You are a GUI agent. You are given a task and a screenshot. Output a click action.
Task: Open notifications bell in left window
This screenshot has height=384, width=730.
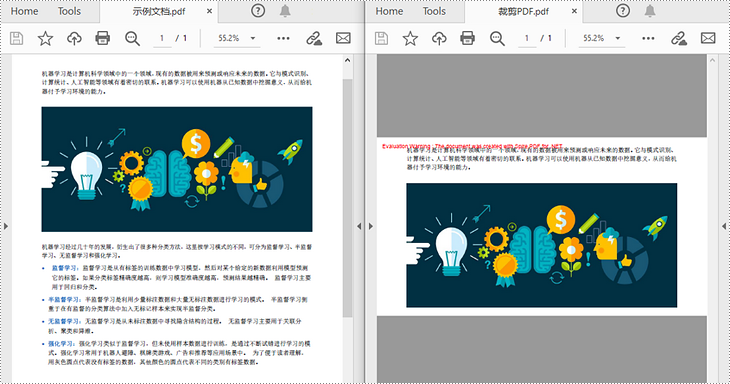(x=285, y=11)
